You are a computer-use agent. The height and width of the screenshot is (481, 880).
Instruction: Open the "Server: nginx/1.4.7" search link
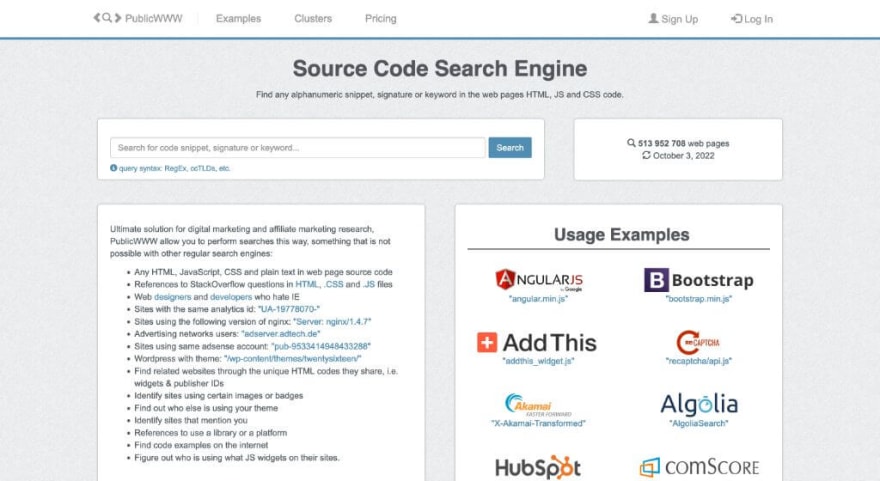332,322
